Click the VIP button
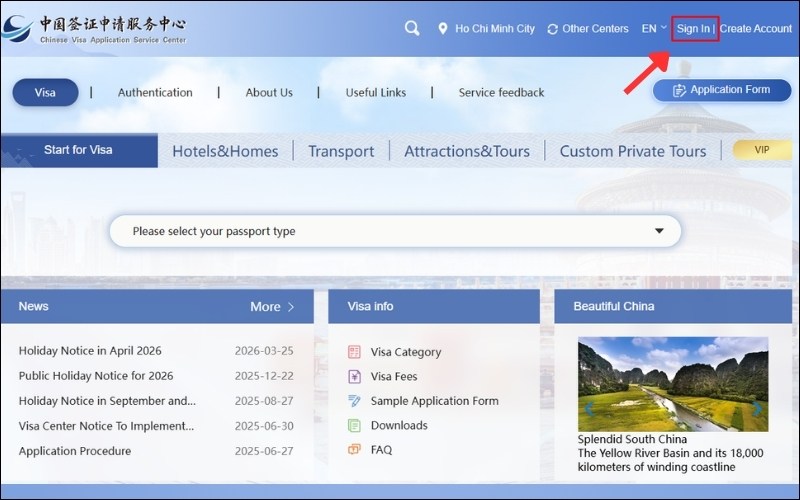The height and width of the screenshot is (500, 800). pyautogui.click(x=762, y=150)
